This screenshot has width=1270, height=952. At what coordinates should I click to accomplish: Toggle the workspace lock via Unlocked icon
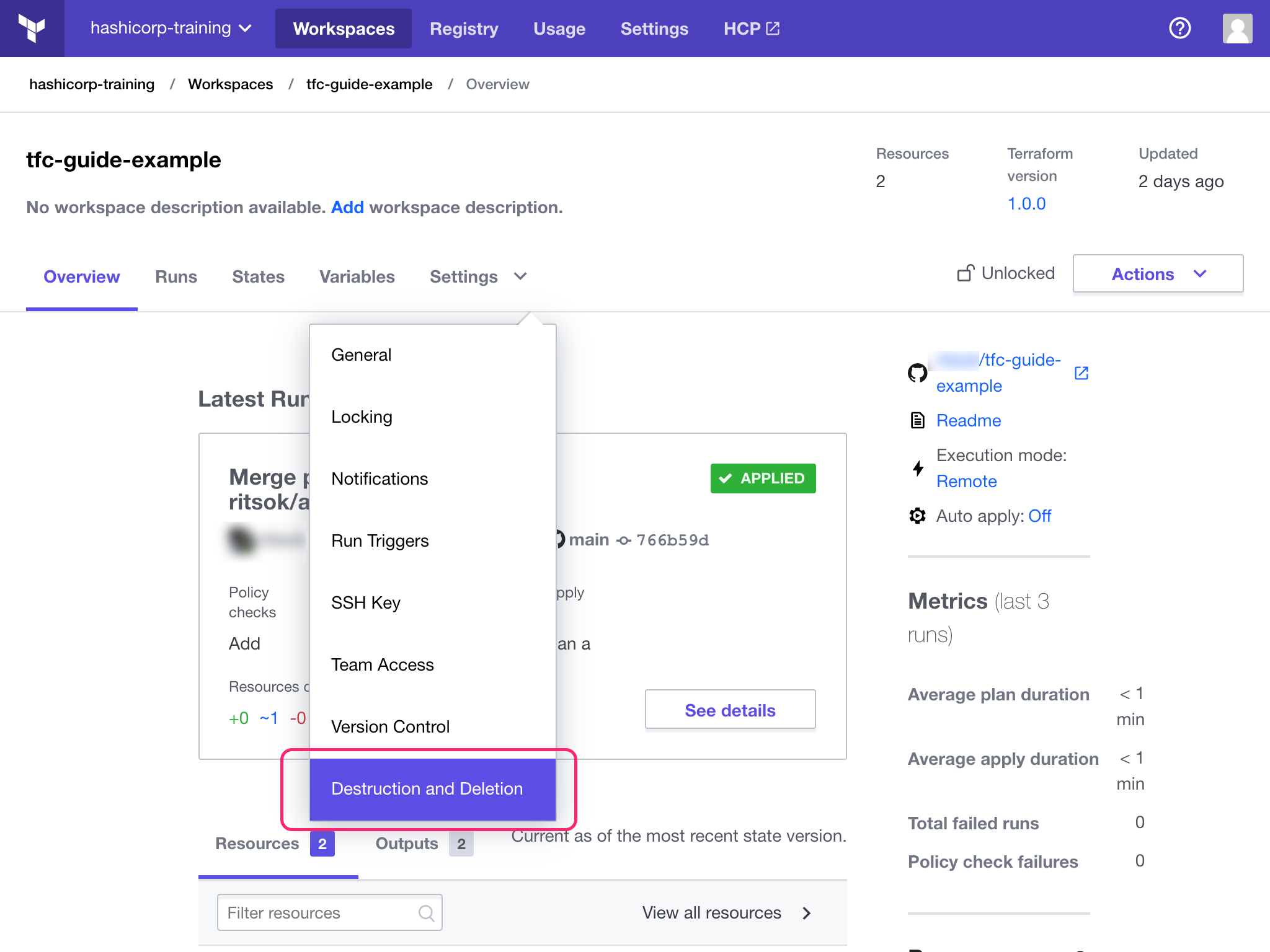(x=966, y=273)
